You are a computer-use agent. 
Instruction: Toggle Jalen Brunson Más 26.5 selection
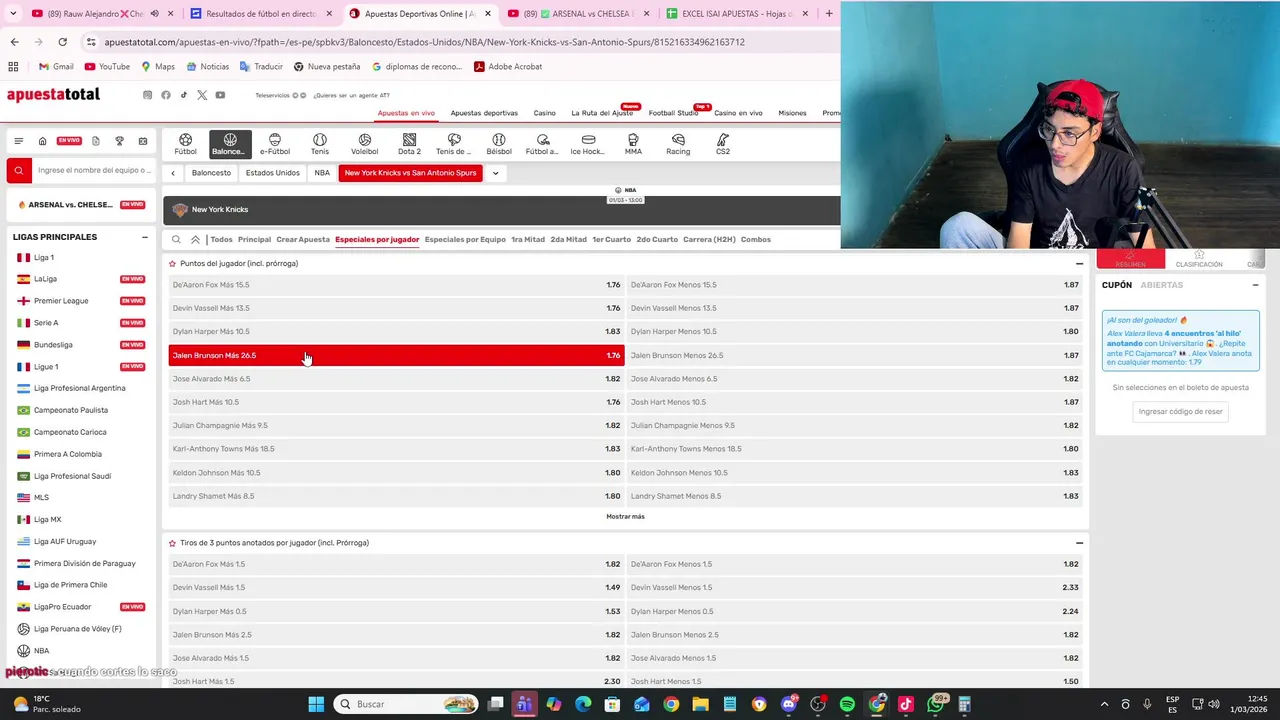coord(396,355)
